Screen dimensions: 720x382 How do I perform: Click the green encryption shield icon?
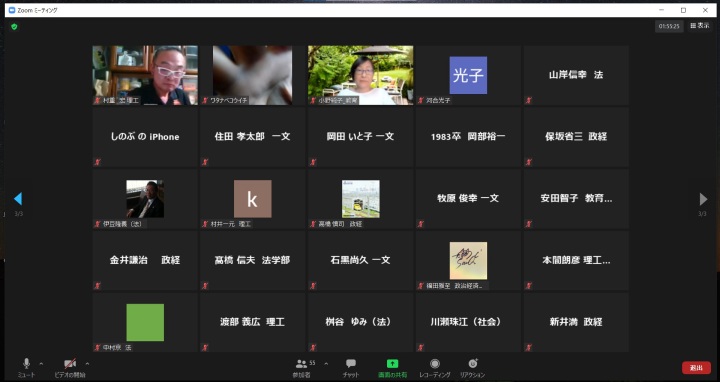coord(14,27)
